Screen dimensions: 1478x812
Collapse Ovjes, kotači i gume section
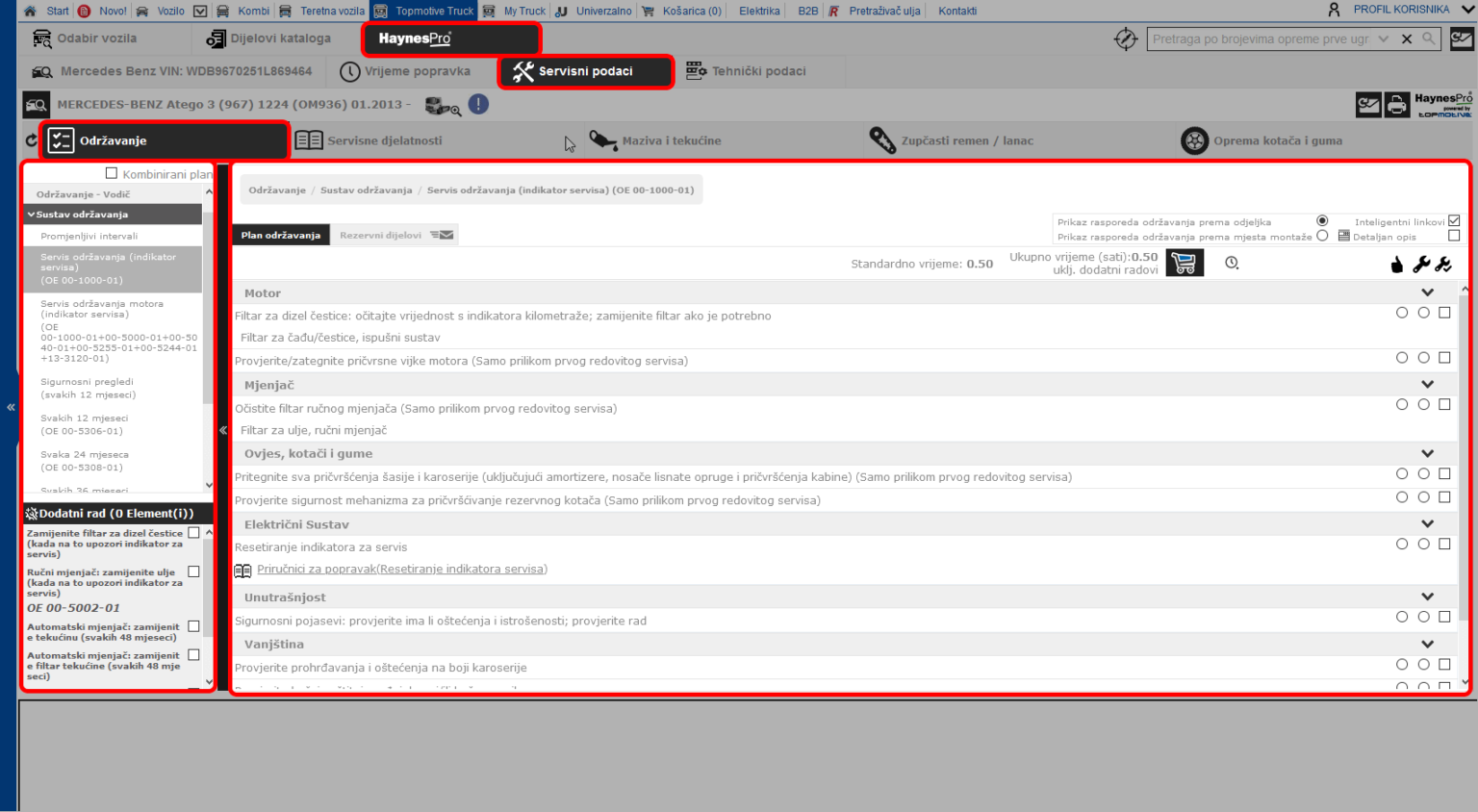point(1428,453)
